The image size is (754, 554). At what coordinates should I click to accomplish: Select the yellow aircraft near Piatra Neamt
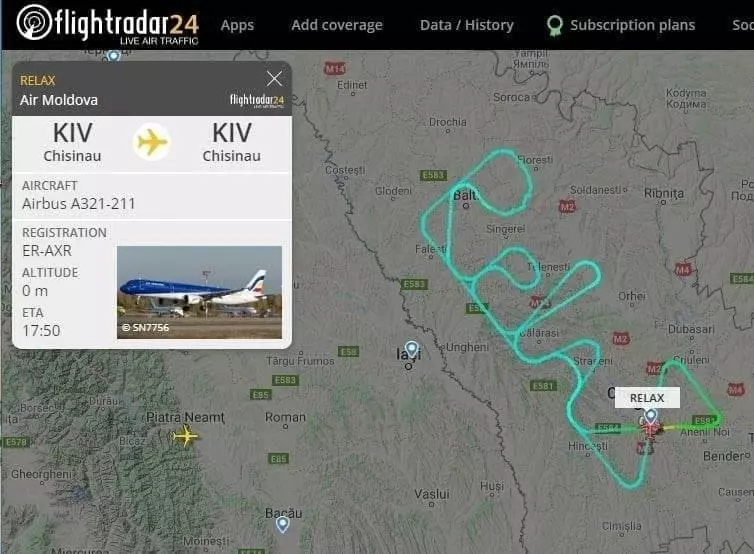click(185, 436)
